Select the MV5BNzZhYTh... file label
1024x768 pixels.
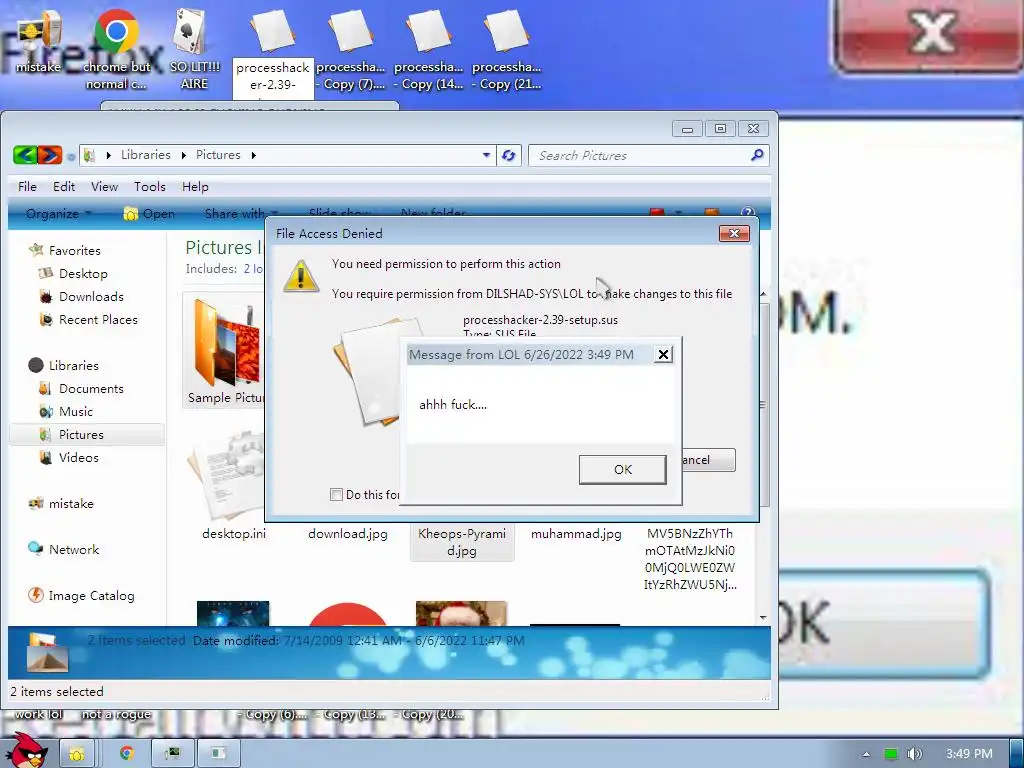pyautogui.click(x=690, y=559)
